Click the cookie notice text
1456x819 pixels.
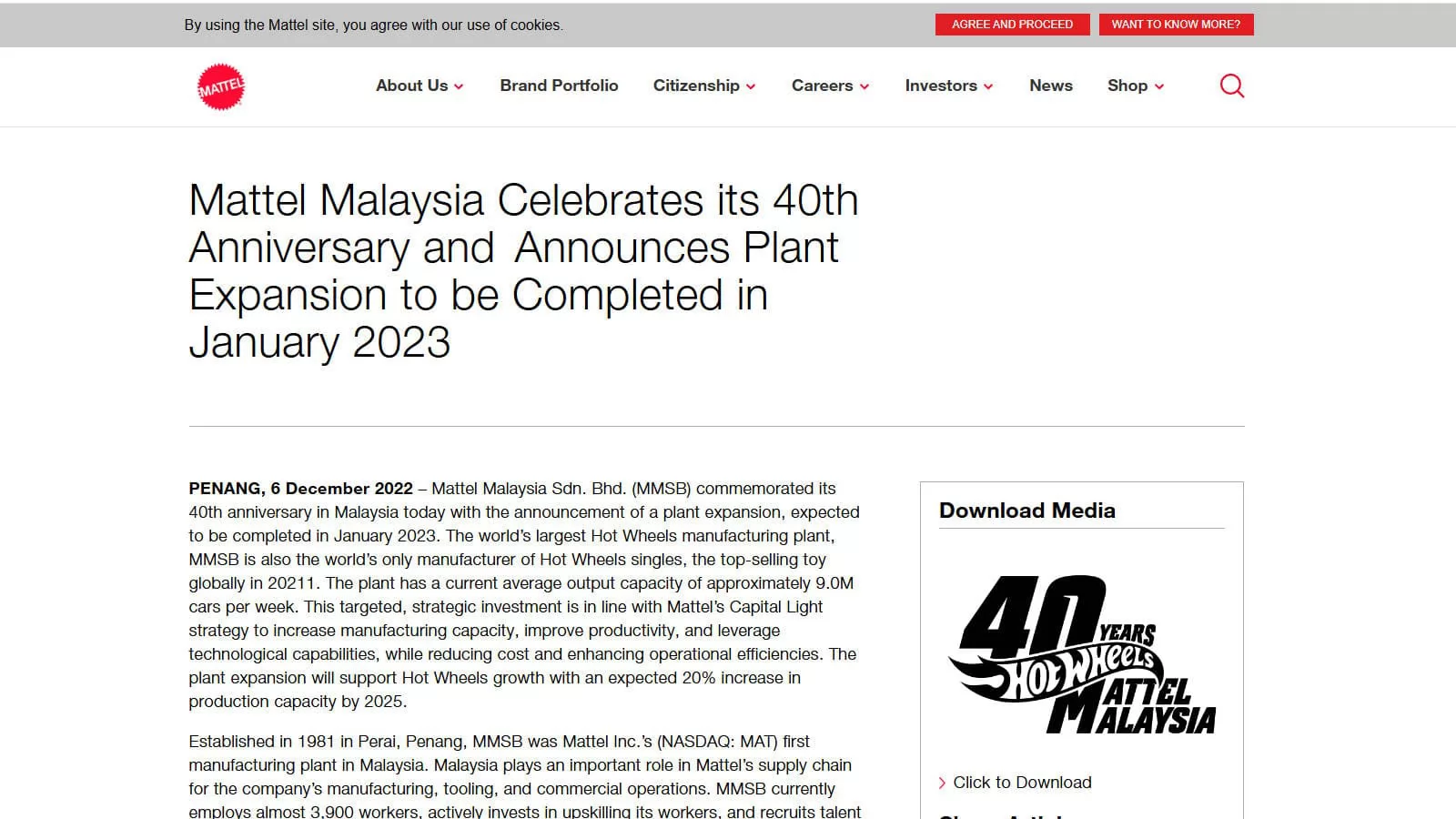pos(373,25)
